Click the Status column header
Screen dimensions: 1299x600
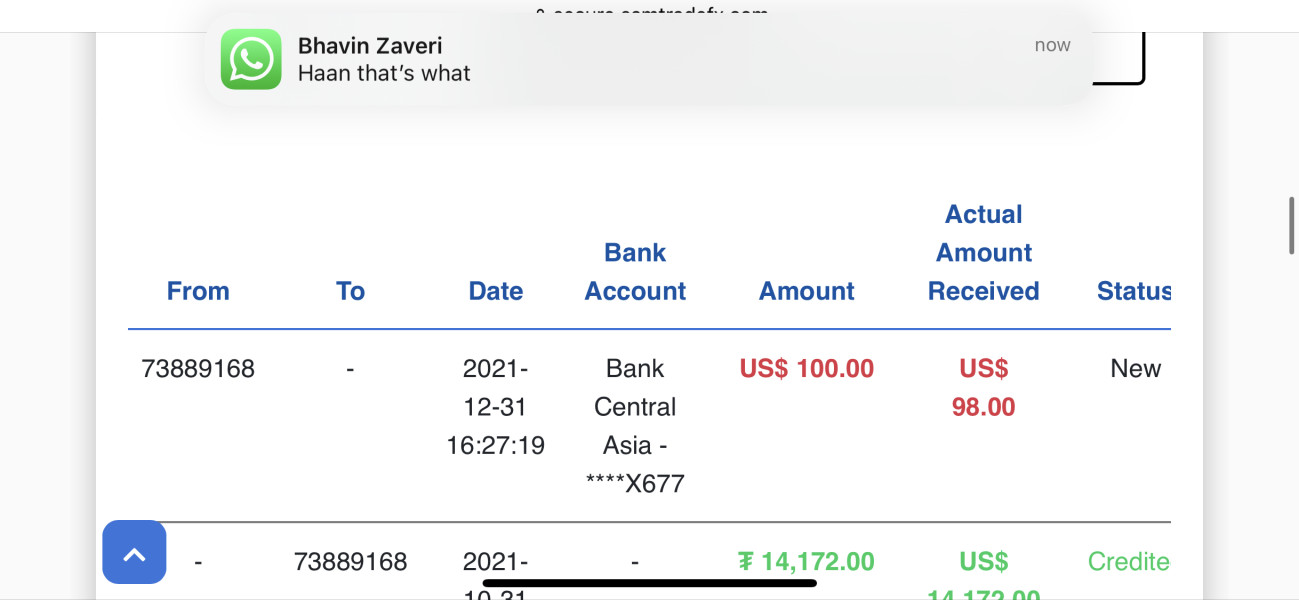[x=1133, y=291]
